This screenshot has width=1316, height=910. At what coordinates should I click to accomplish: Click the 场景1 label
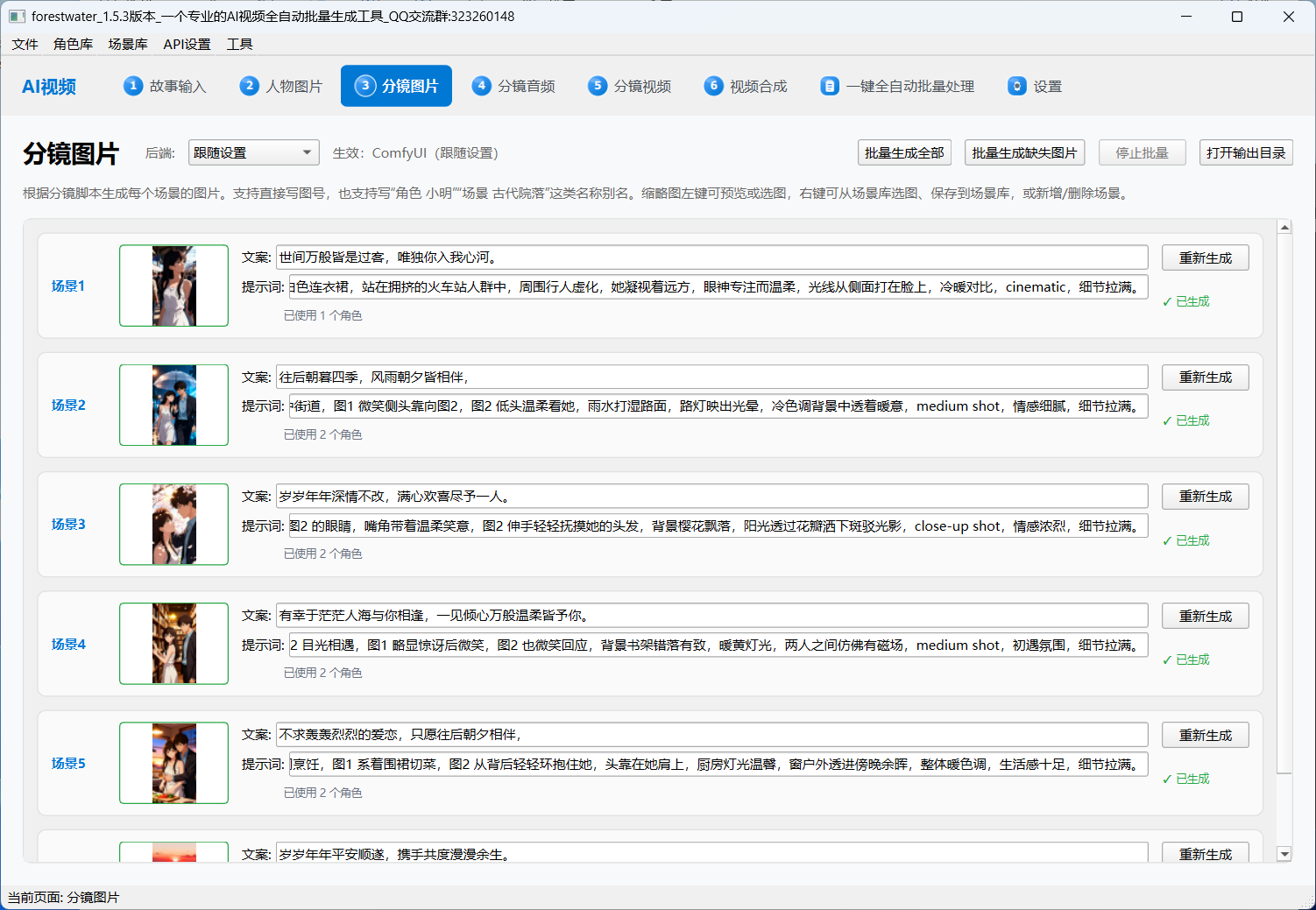(68, 286)
